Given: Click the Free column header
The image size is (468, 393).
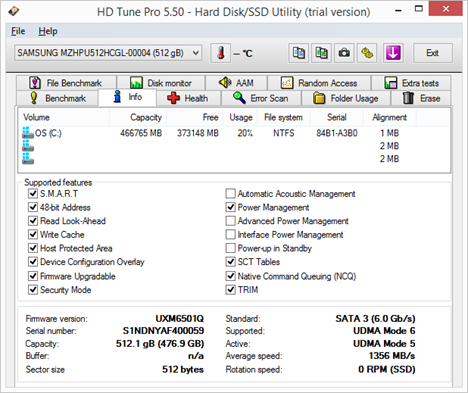Looking at the screenshot, I should coord(194,117).
